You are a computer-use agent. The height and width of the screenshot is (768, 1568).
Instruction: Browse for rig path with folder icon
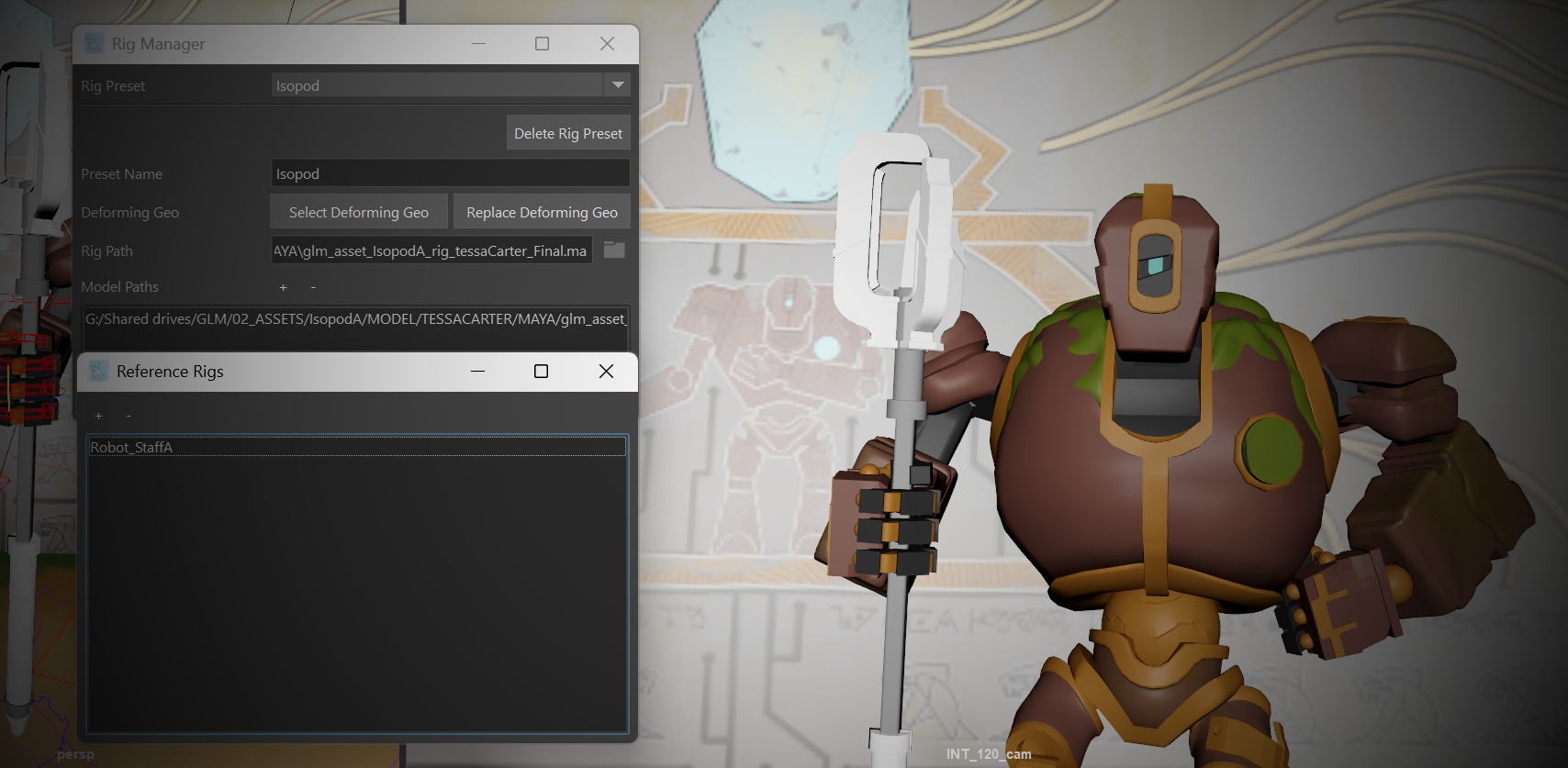614,250
